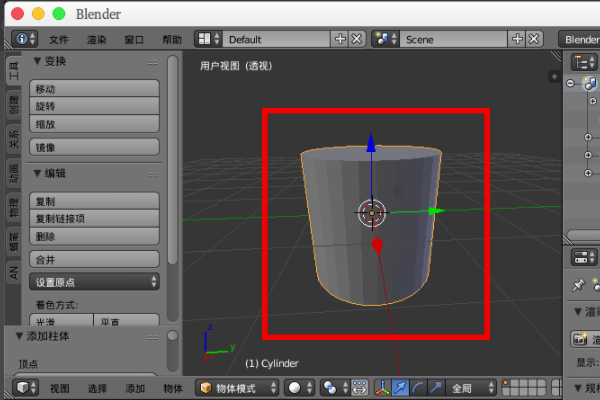Switch to the 物理 shelf tab
Image resolution: width=600 pixels, height=400 pixels.
pos(14,208)
